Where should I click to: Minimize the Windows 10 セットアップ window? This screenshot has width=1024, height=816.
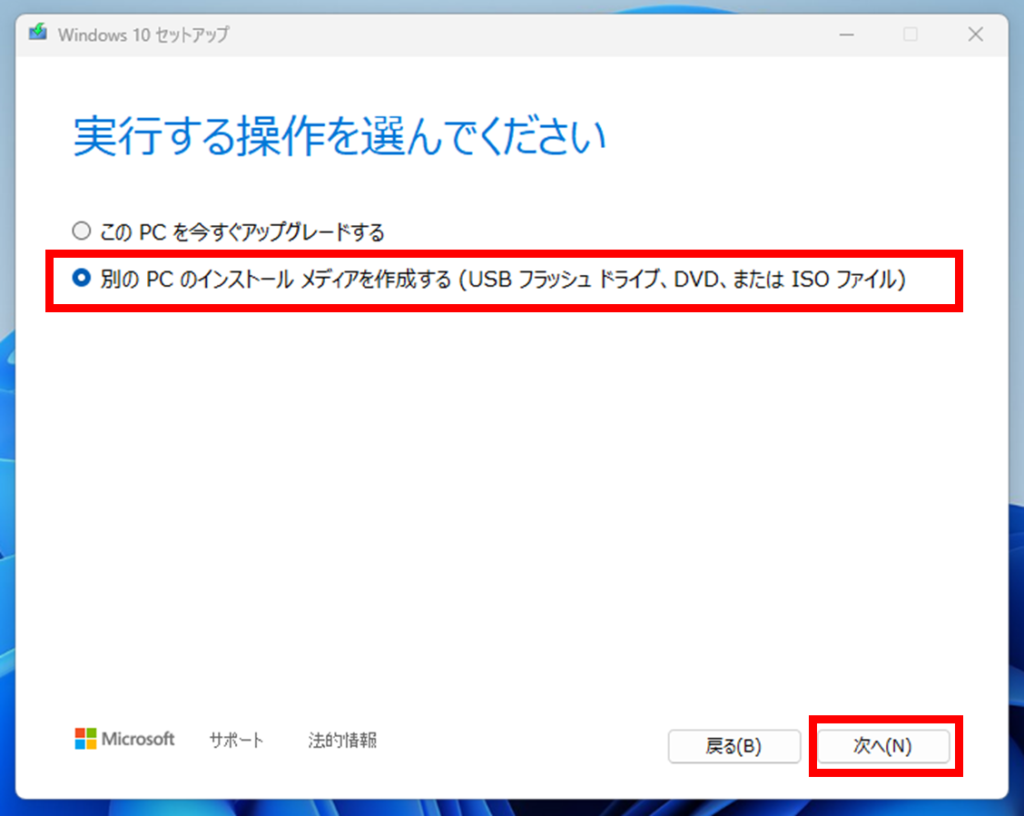[846, 35]
